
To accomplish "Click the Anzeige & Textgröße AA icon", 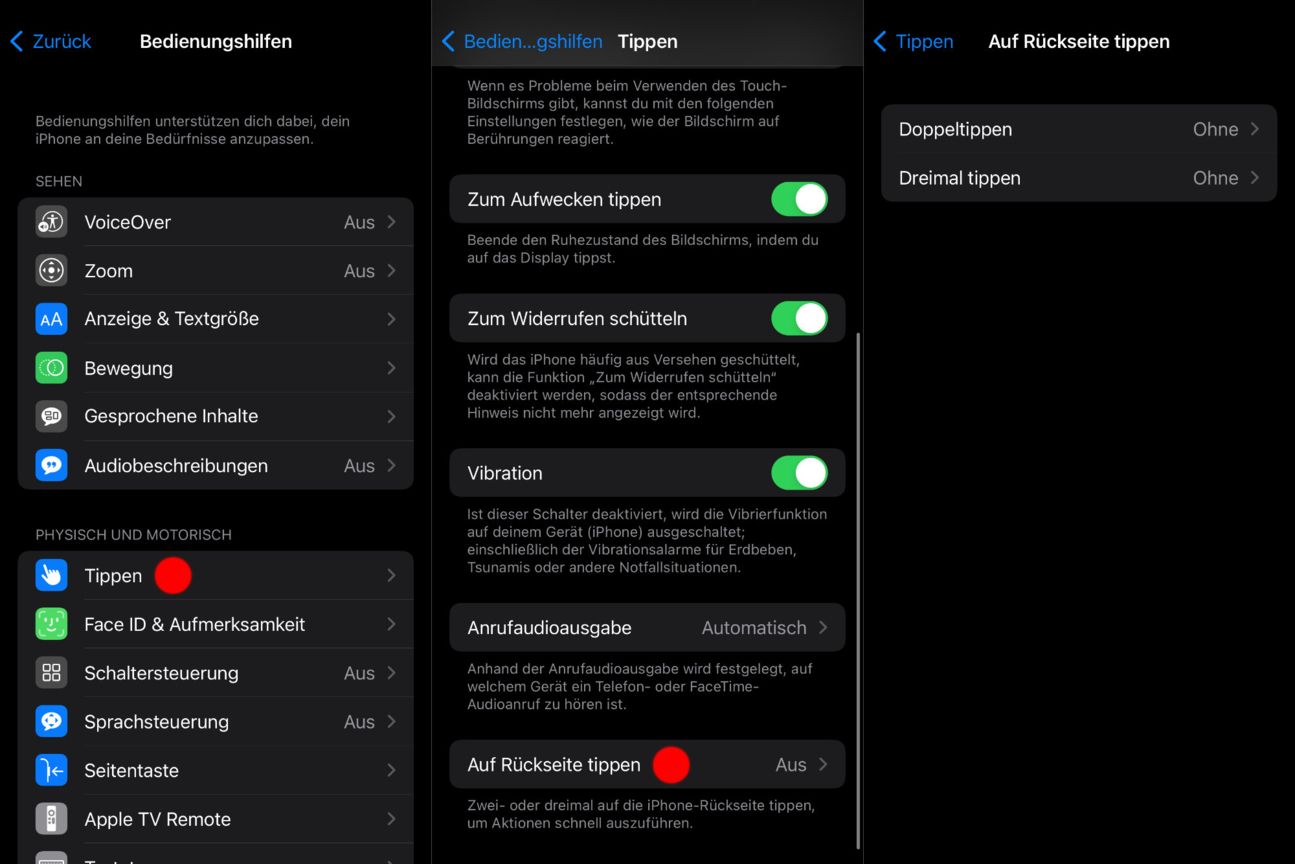I will pos(51,319).
